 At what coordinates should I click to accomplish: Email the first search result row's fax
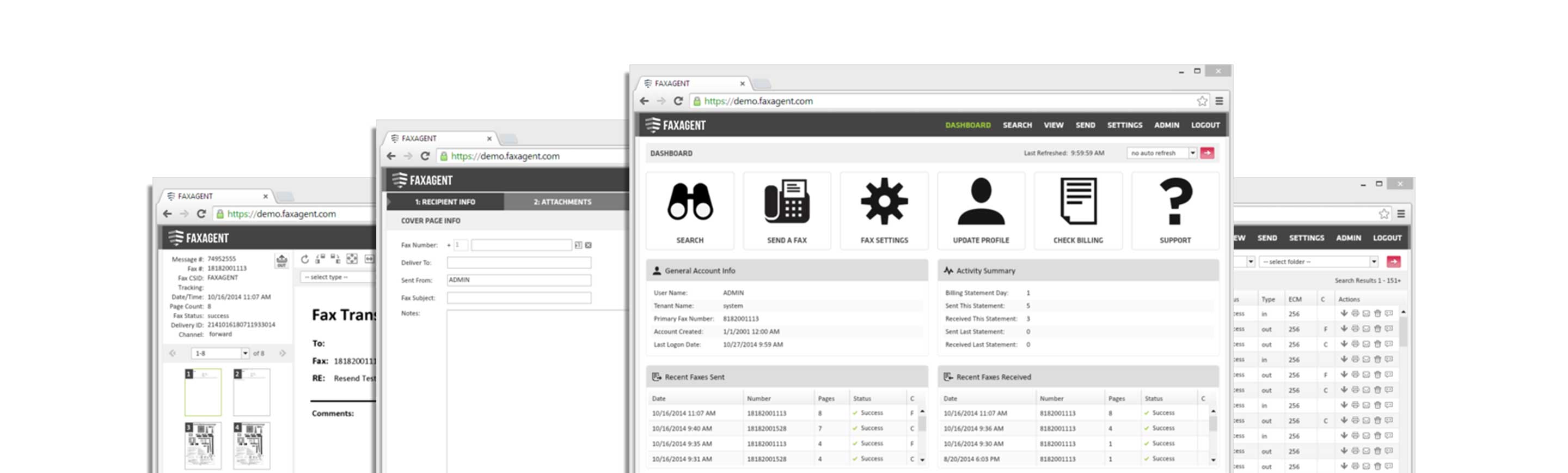click(1366, 313)
